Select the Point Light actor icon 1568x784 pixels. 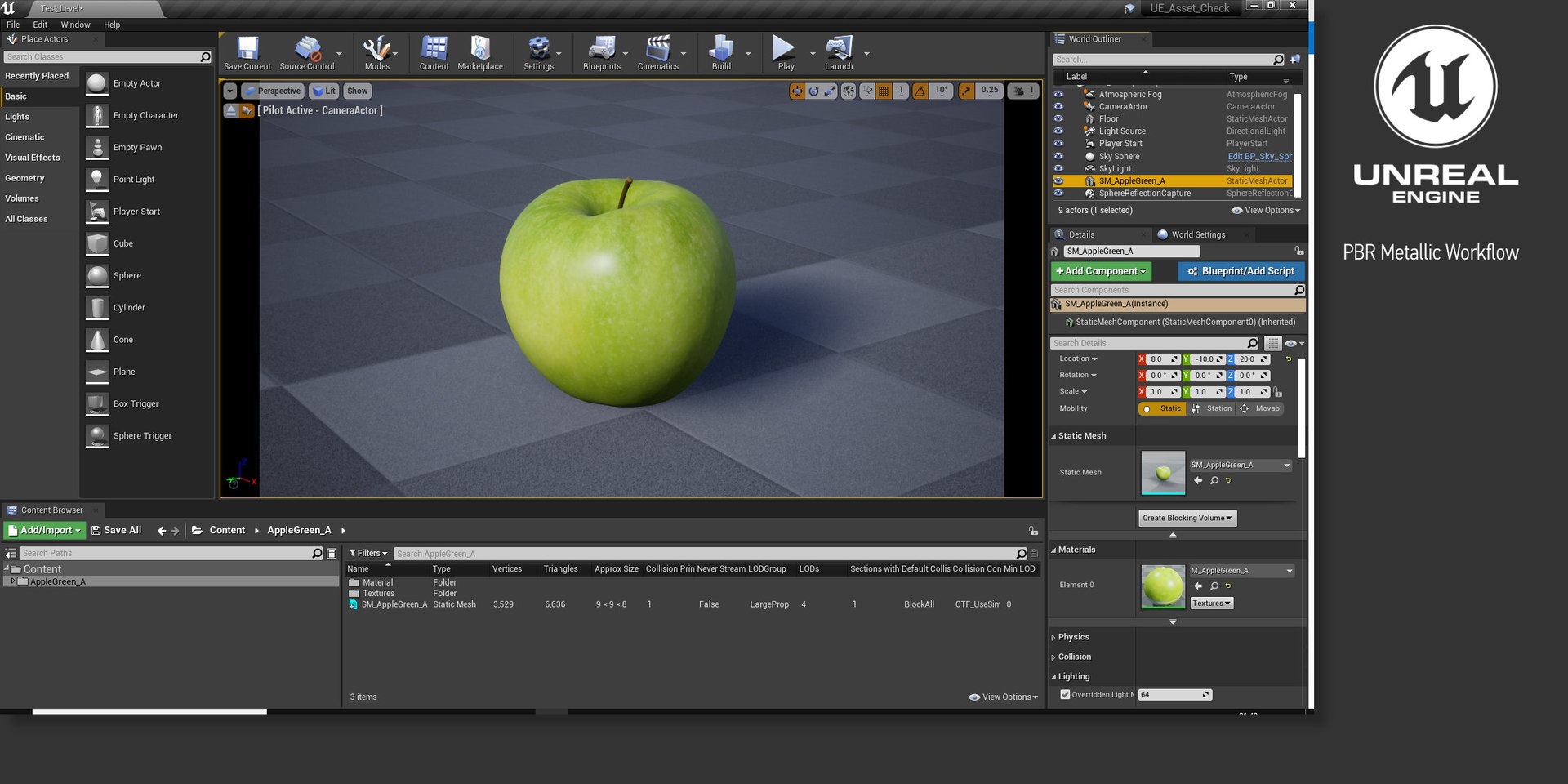97,180
